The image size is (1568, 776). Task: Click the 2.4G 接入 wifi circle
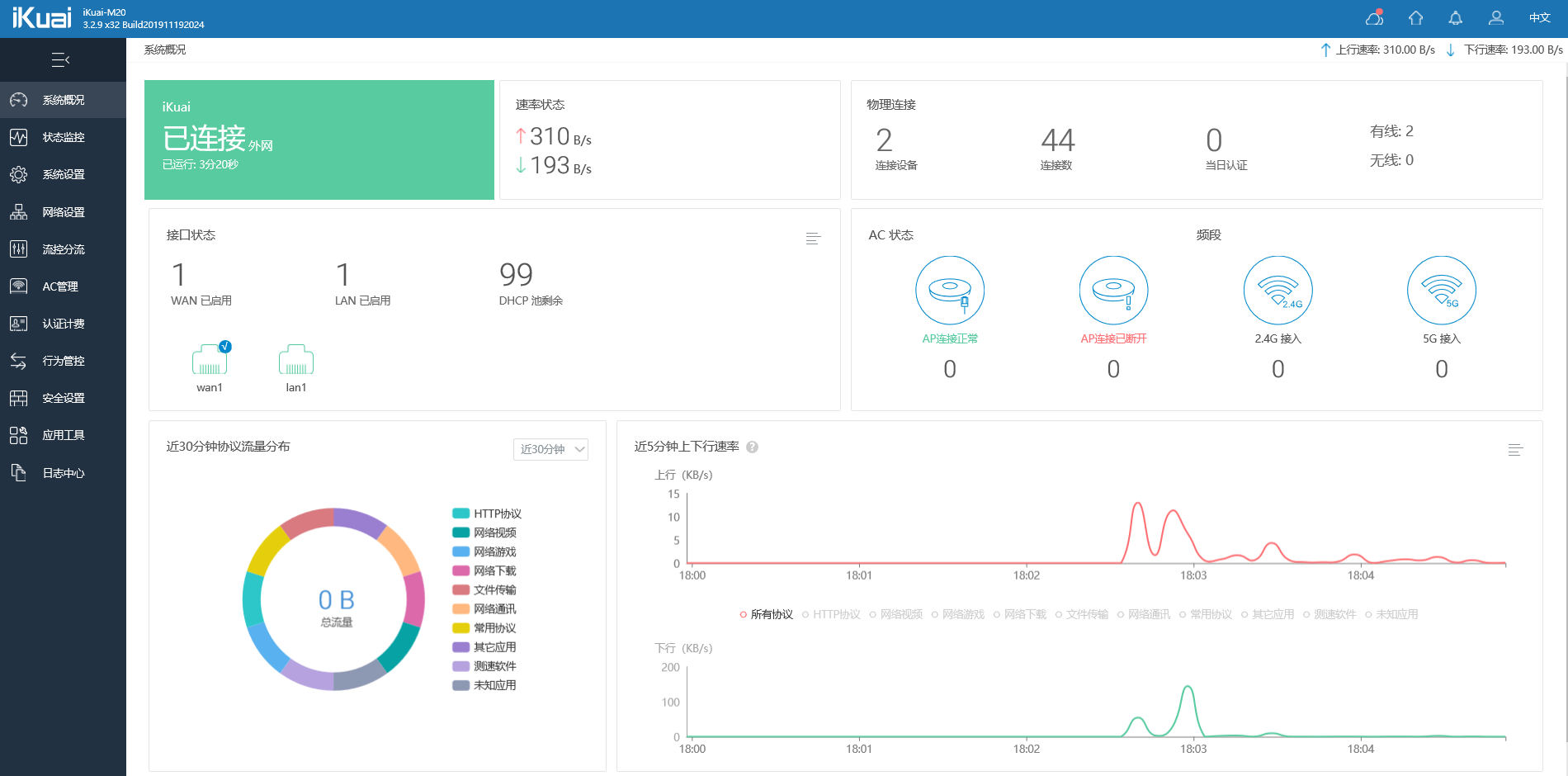coord(1278,291)
